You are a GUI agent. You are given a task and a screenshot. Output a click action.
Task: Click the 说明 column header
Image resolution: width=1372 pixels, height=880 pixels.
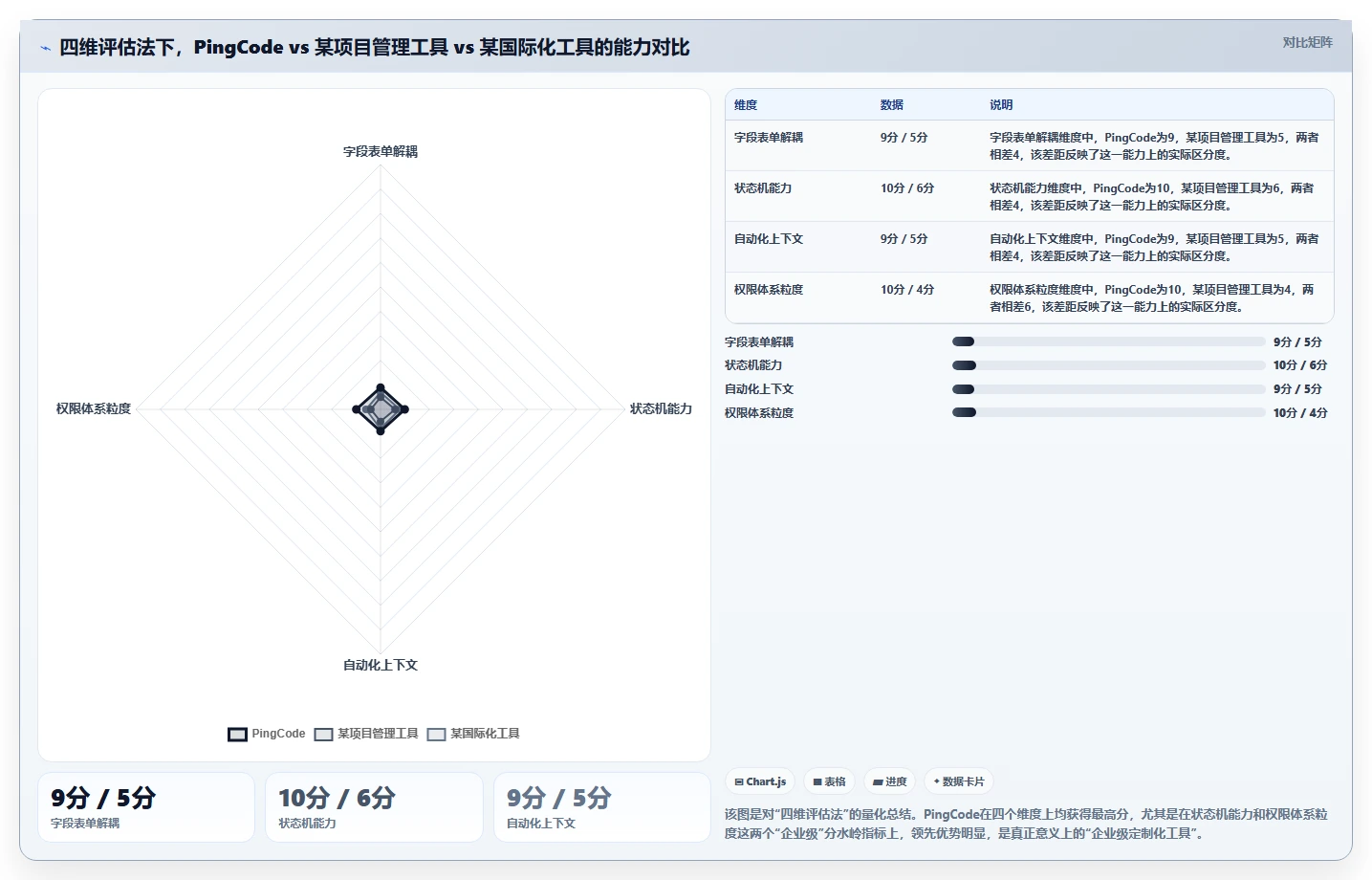(1001, 105)
